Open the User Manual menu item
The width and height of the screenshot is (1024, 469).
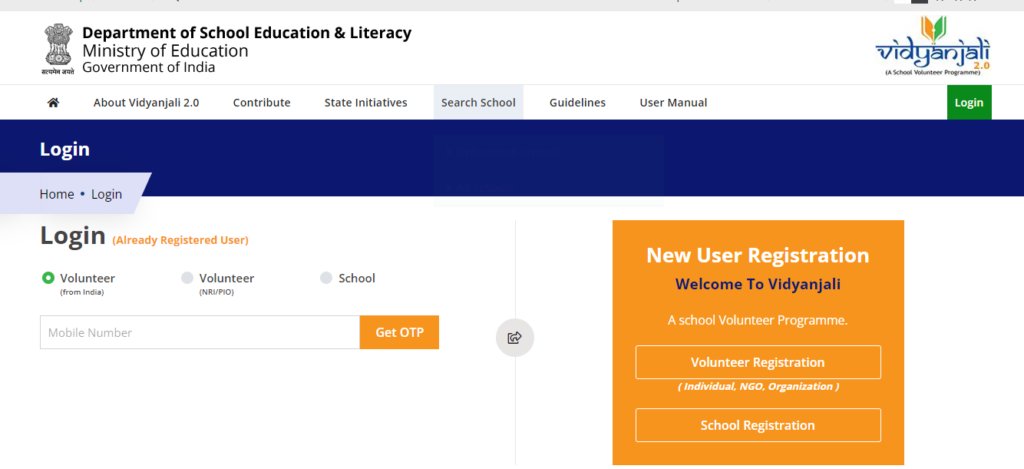pyautogui.click(x=673, y=103)
